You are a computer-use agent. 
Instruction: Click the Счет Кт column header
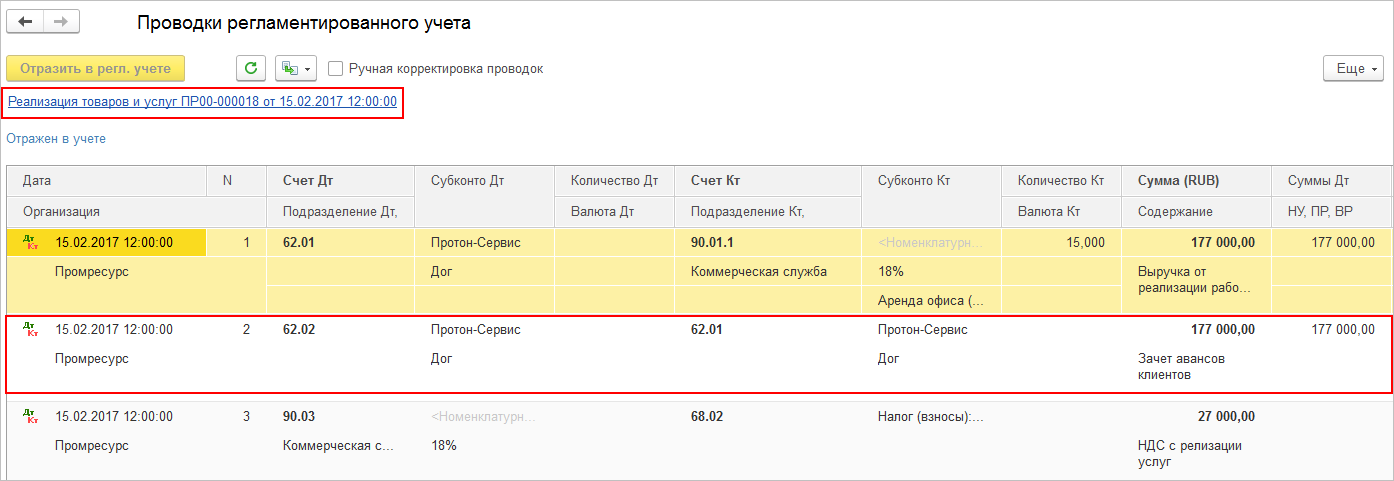click(x=714, y=181)
